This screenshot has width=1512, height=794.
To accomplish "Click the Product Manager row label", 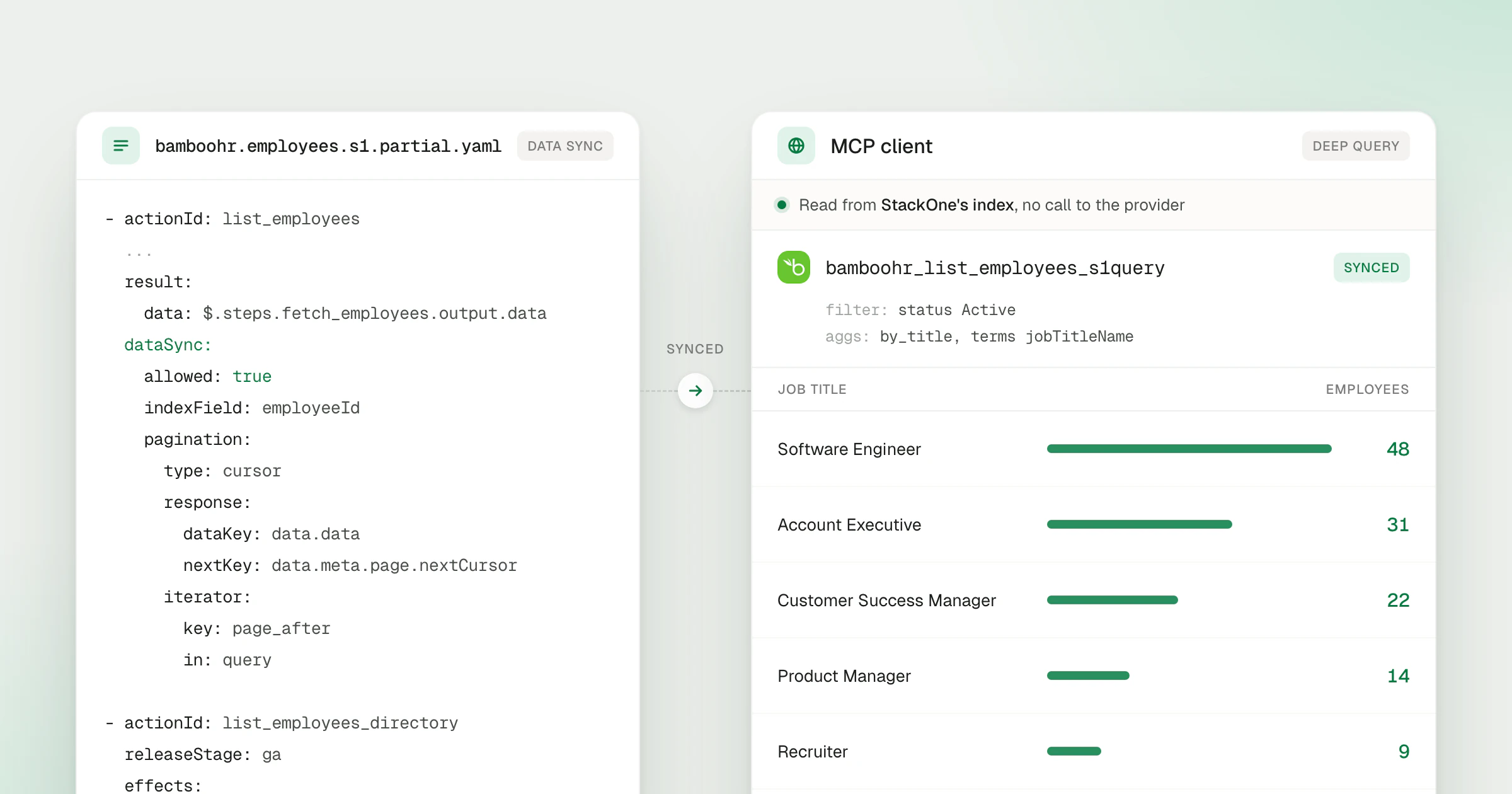I will point(844,676).
